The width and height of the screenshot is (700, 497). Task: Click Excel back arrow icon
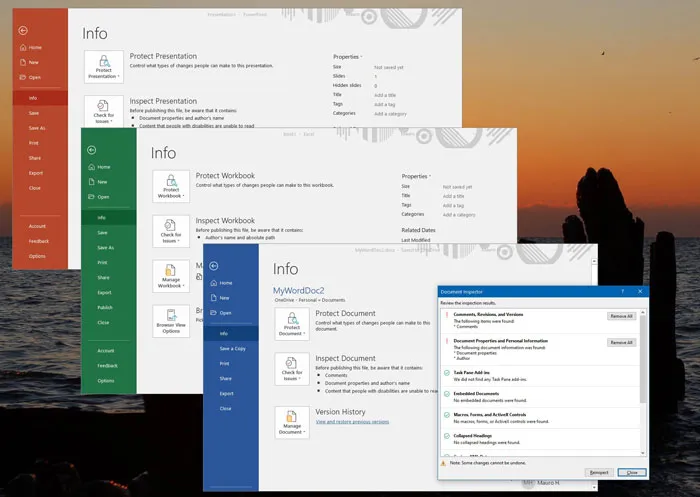(92, 150)
